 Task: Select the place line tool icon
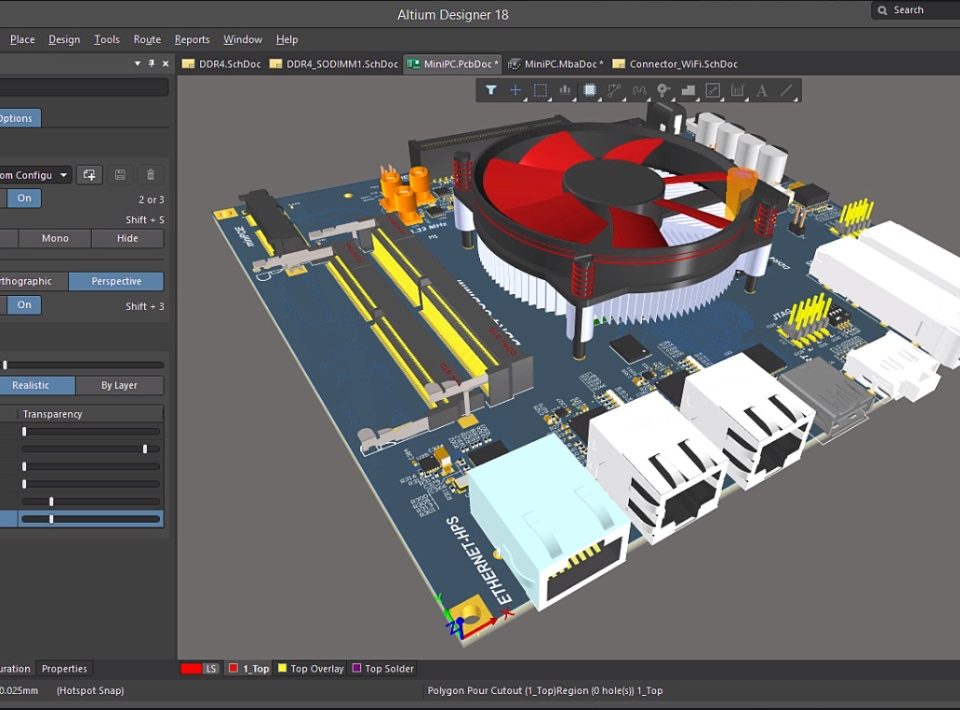click(787, 91)
